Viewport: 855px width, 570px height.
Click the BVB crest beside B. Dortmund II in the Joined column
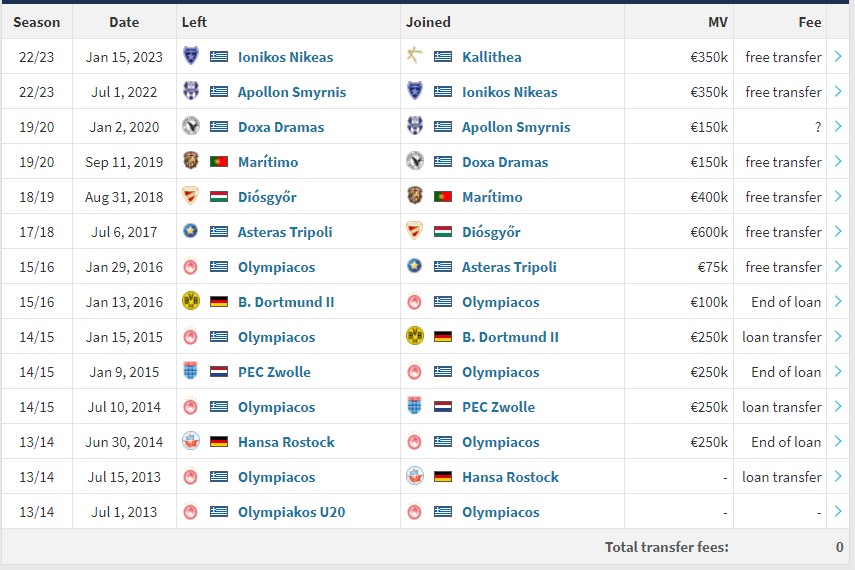pos(414,336)
